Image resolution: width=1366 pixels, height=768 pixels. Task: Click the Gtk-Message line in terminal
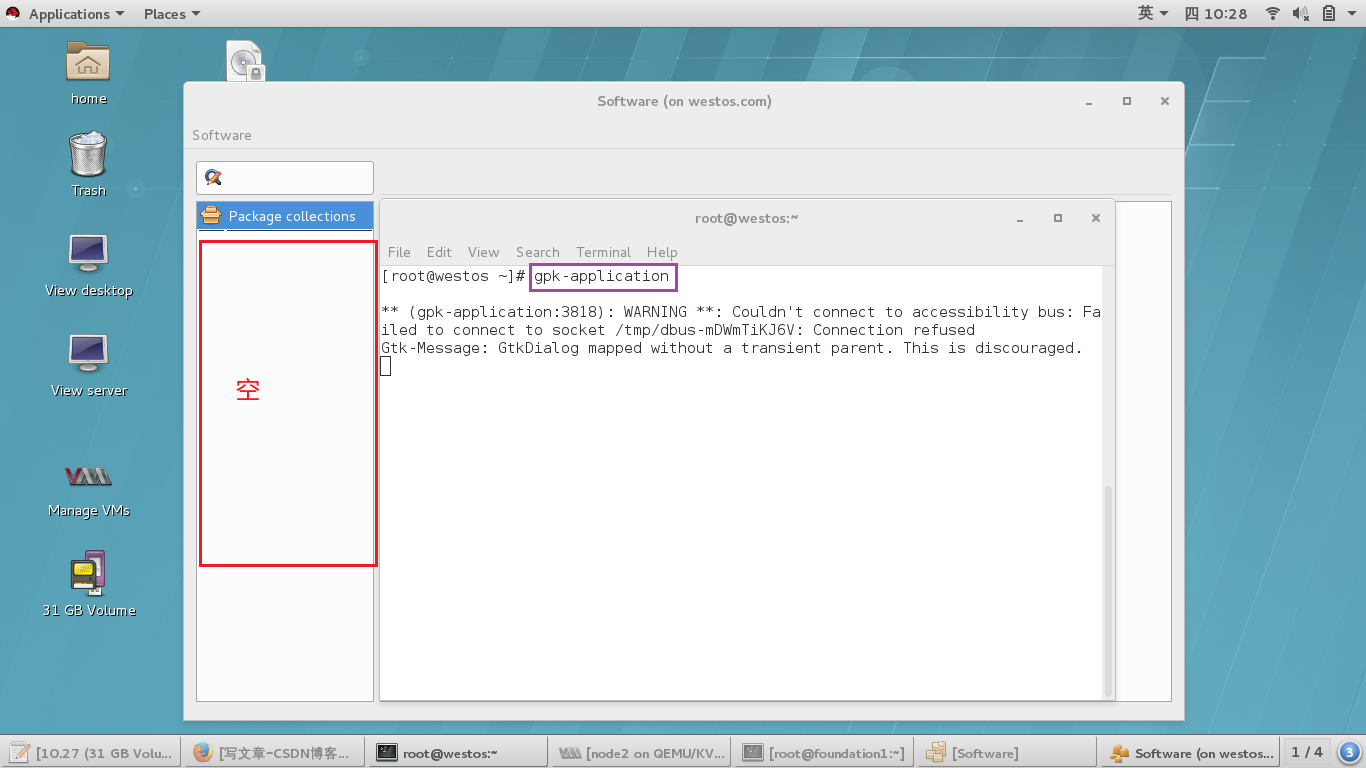point(732,348)
